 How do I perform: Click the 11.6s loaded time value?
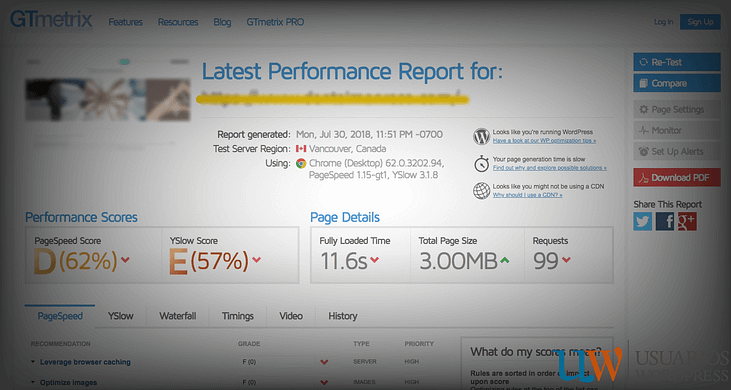point(344,261)
